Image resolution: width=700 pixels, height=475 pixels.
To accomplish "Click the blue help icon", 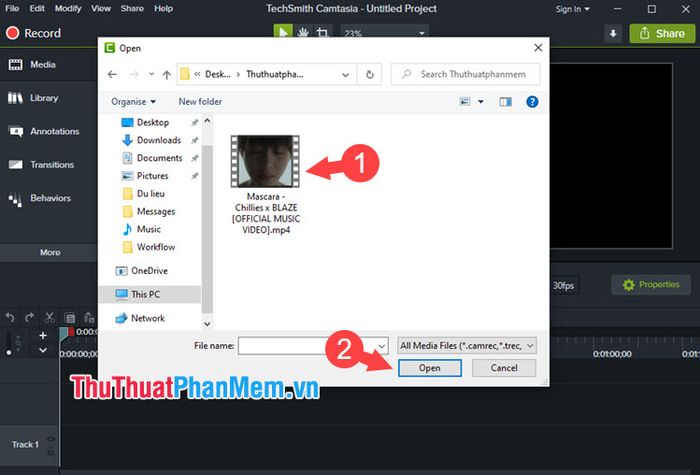I will click(532, 102).
